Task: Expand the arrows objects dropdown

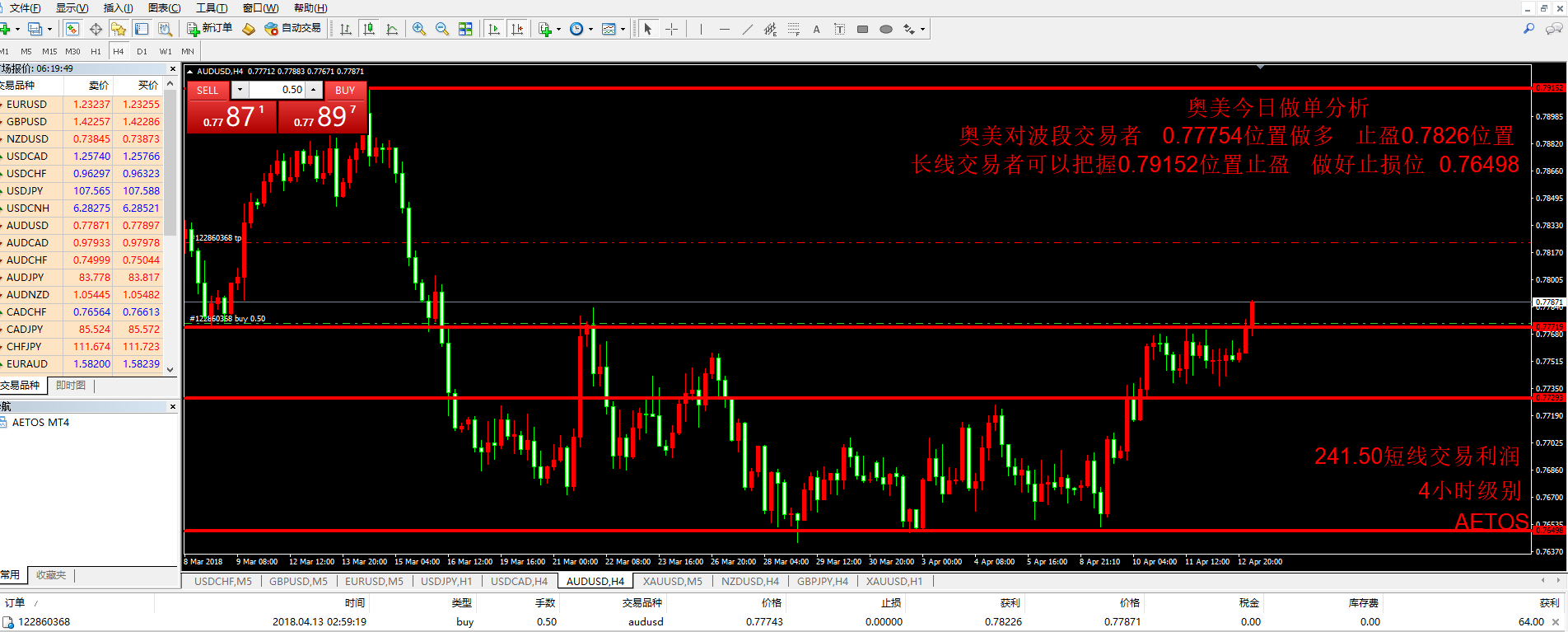Action: click(922, 29)
